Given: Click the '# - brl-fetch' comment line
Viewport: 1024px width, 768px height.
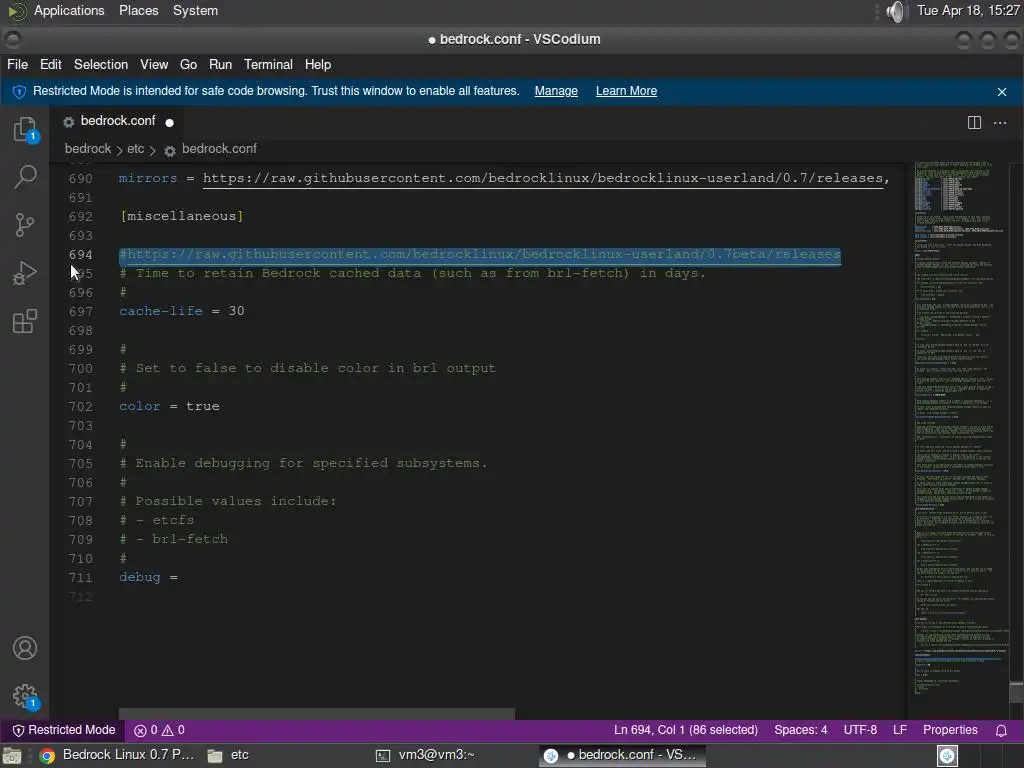Looking at the screenshot, I should tap(174, 539).
